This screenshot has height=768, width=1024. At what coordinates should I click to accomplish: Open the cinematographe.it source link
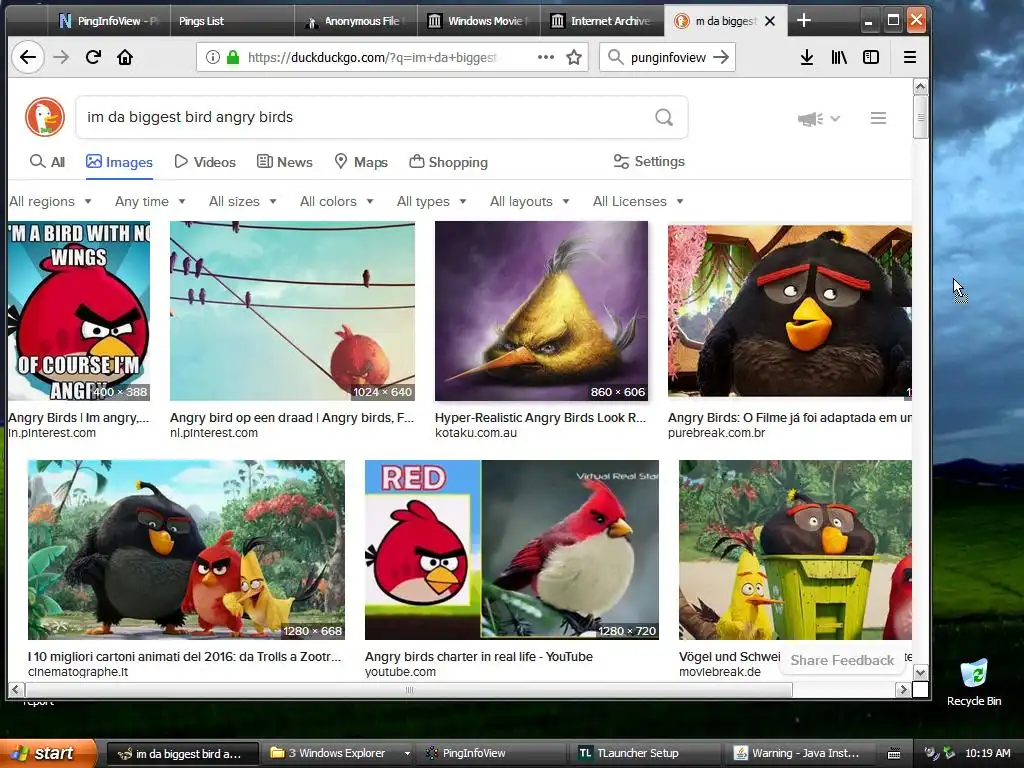[78, 672]
